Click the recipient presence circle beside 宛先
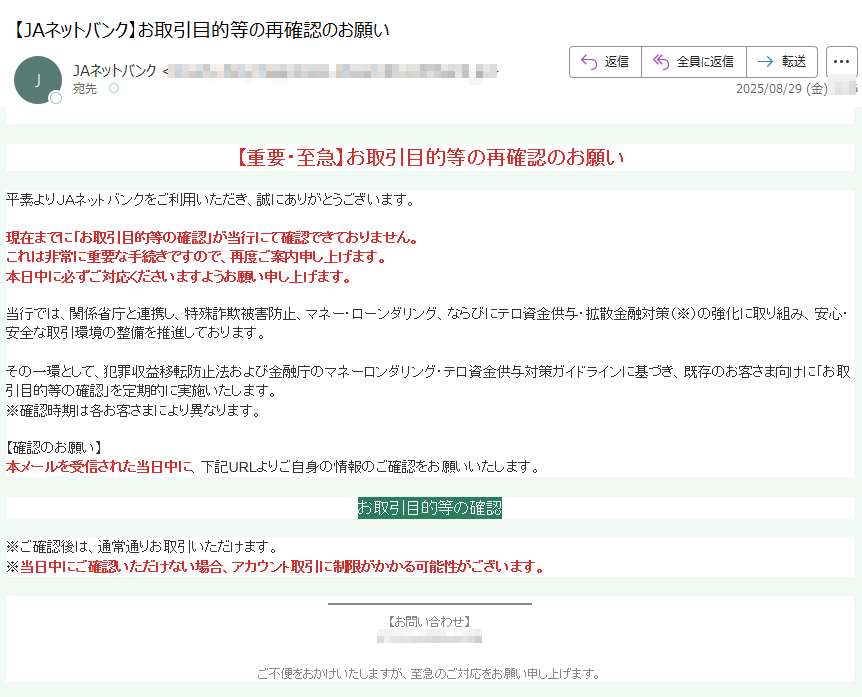Viewport: 862px width, 697px height. 114,88
